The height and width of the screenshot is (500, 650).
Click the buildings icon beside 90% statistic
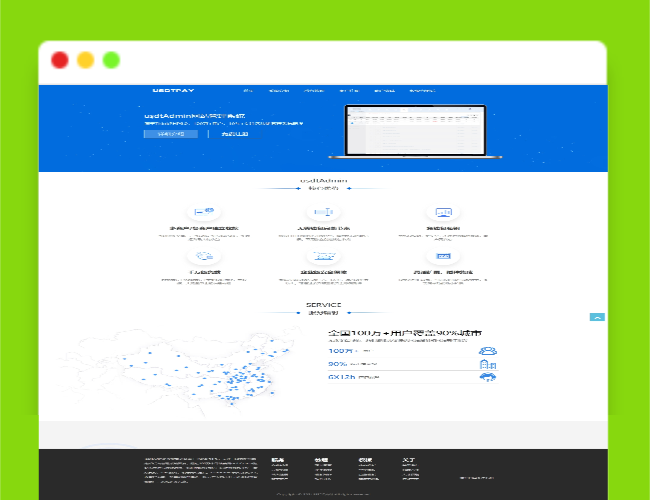[488, 364]
